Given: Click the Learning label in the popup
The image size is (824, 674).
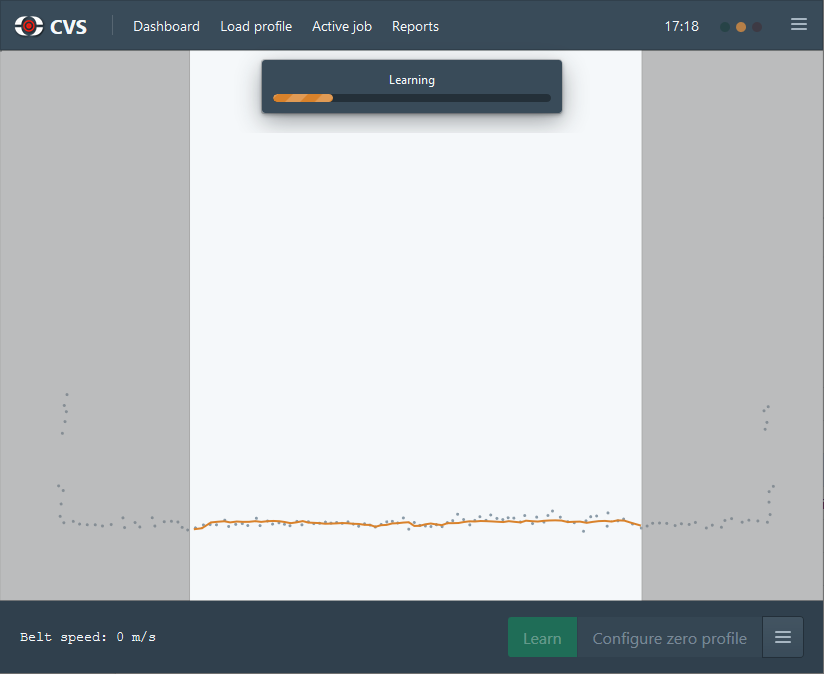Looking at the screenshot, I should (x=412, y=80).
